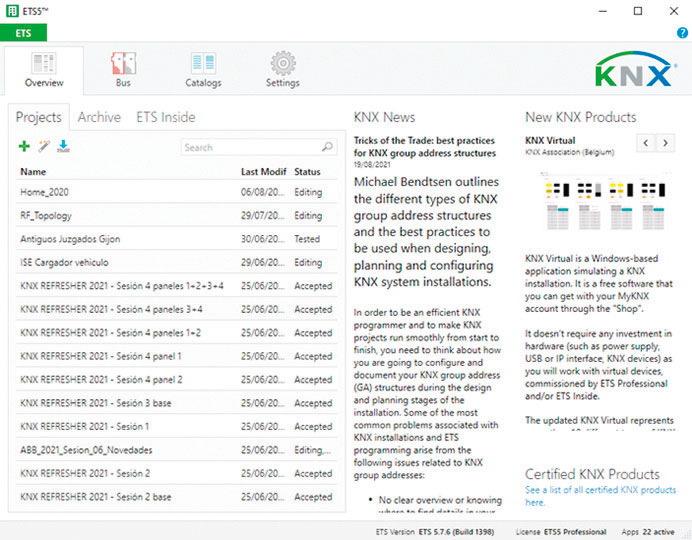Select Sesión 4 paneles 1+2 project
The width and height of the screenshot is (692, 540).
(177, 332)
